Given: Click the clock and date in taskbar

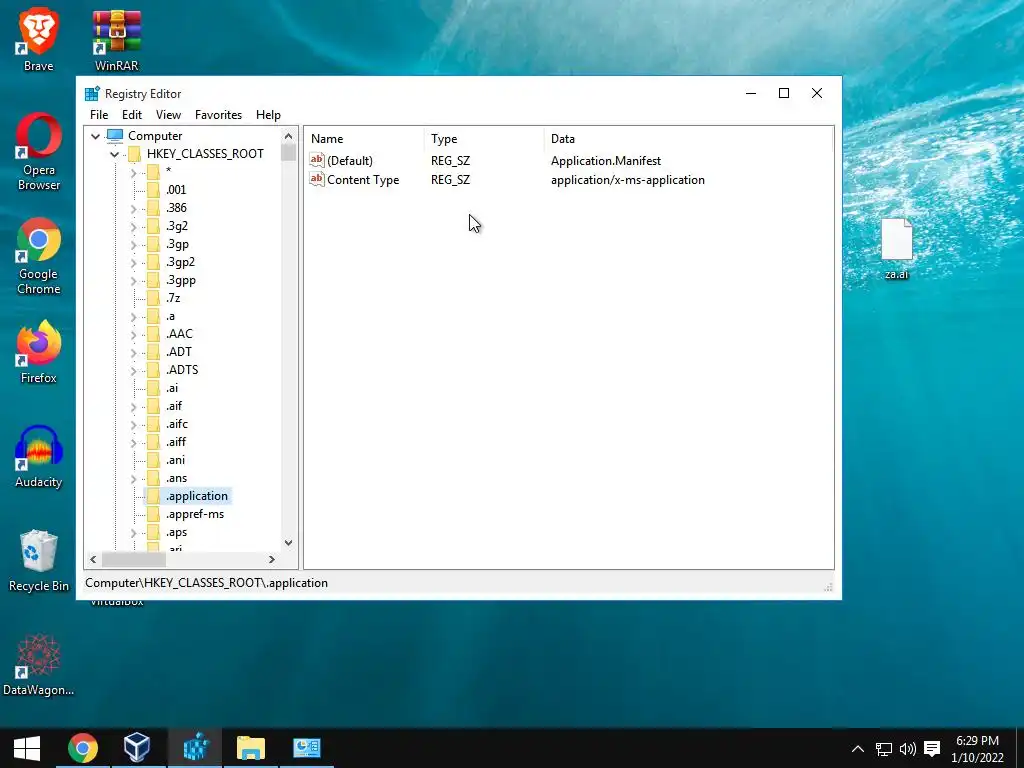Looking at the screenshot, I should pyautogui.click(x=977, y=749).
